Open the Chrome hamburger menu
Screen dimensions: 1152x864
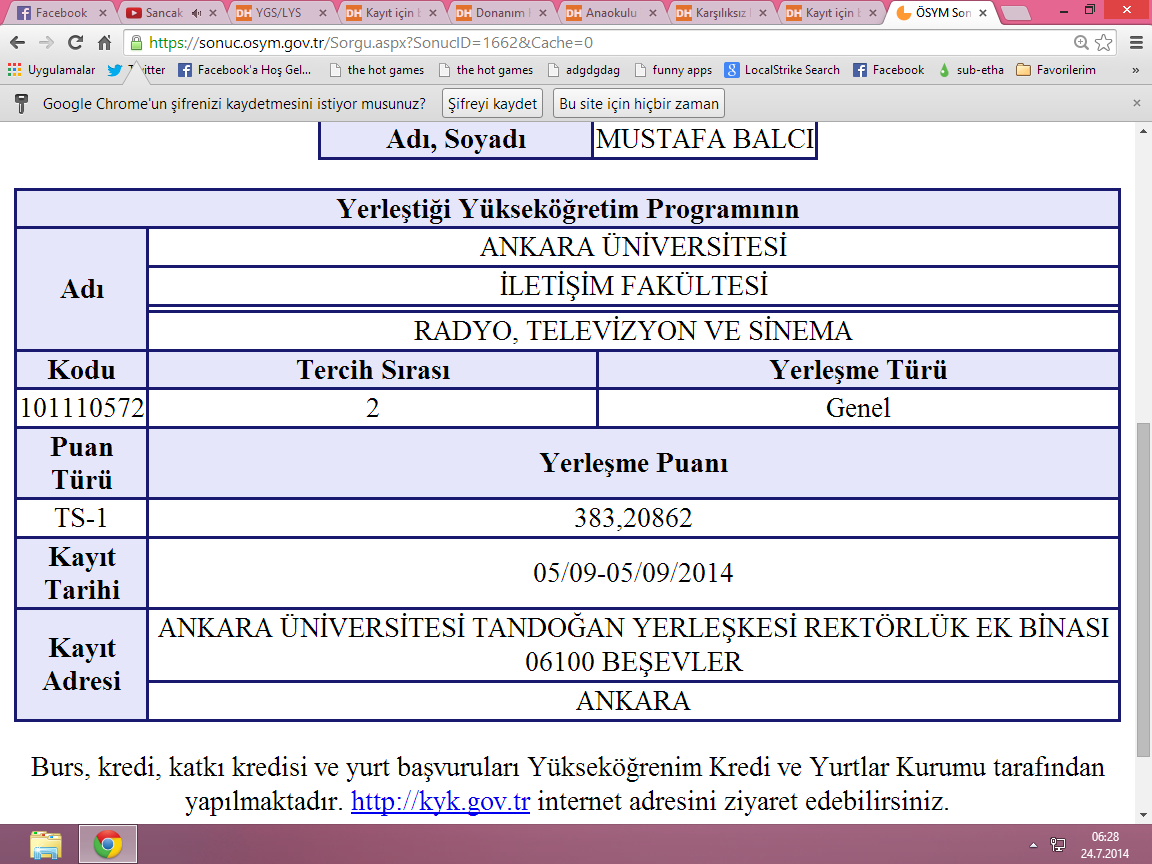[1136, 43]
